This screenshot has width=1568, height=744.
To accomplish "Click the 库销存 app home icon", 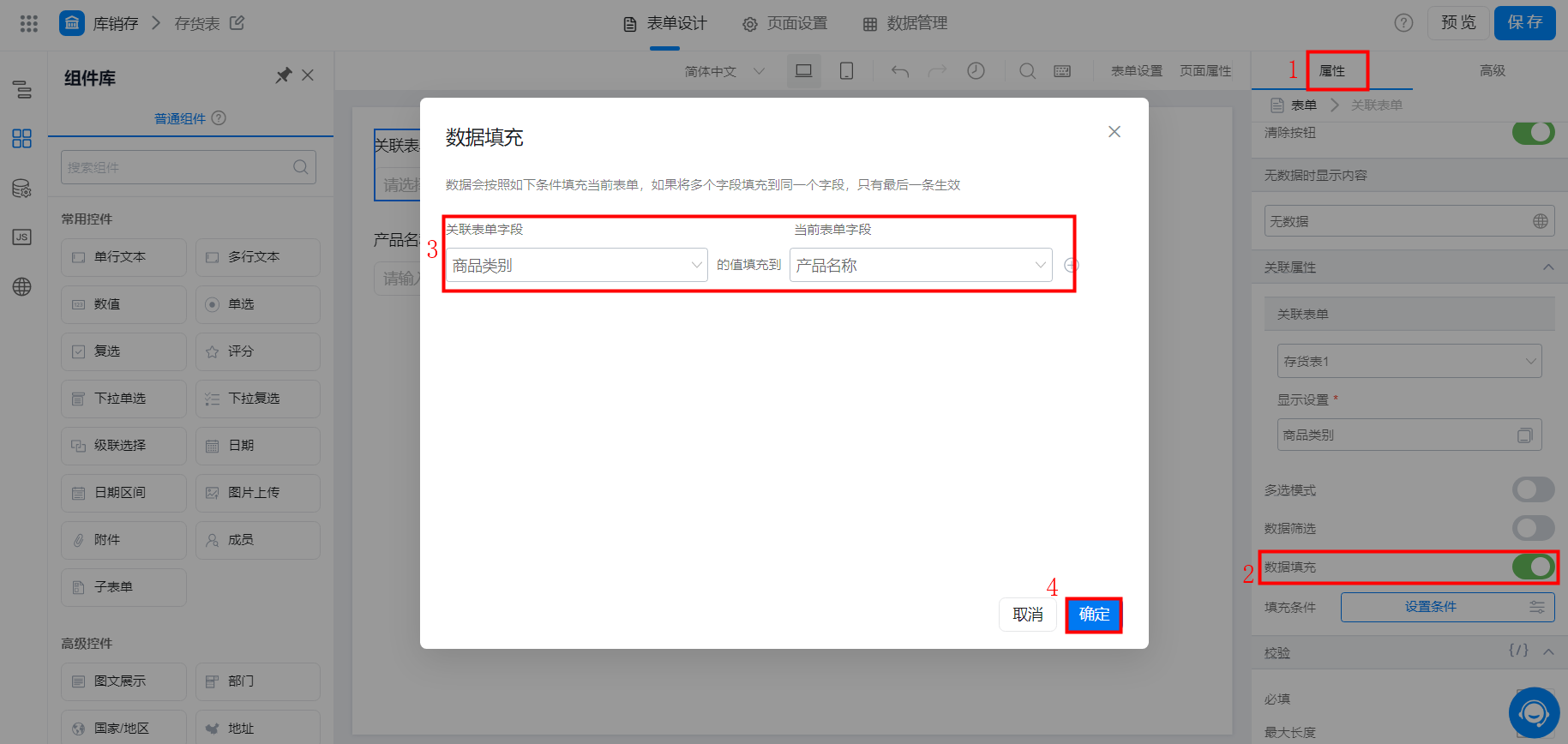I will point(72,23).
